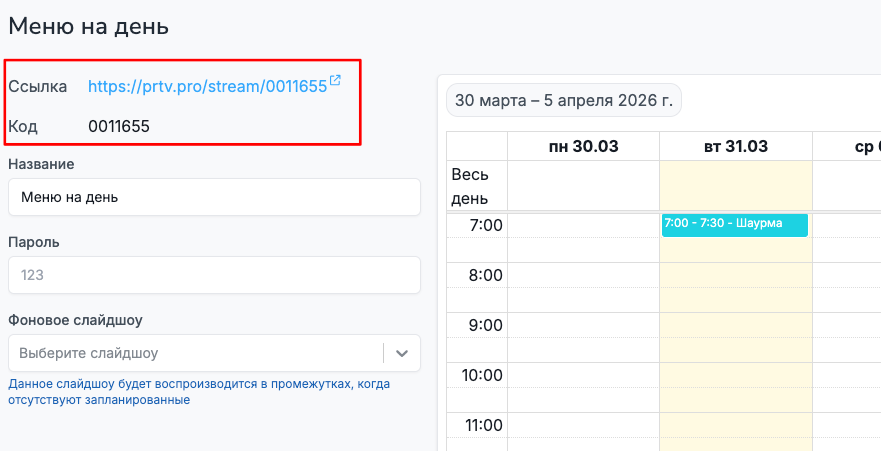Click the 'Весь день' row label
The image size is (881, 451).
coord(470,185)
